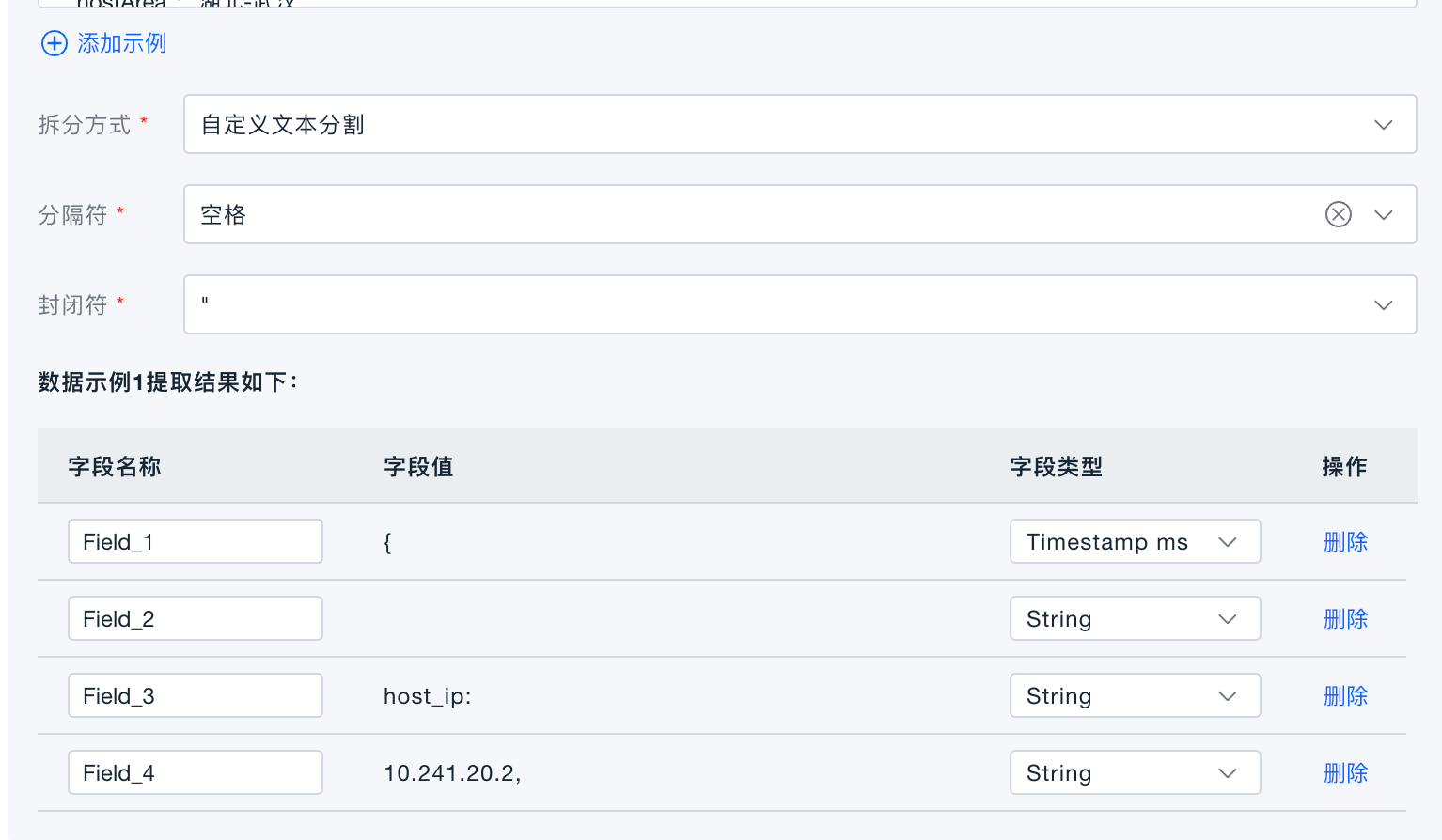The width and height of the screenshot is (1442, 840).
Task: Clear the 空格 separator using the X icon
Action: click(1338, 214)
